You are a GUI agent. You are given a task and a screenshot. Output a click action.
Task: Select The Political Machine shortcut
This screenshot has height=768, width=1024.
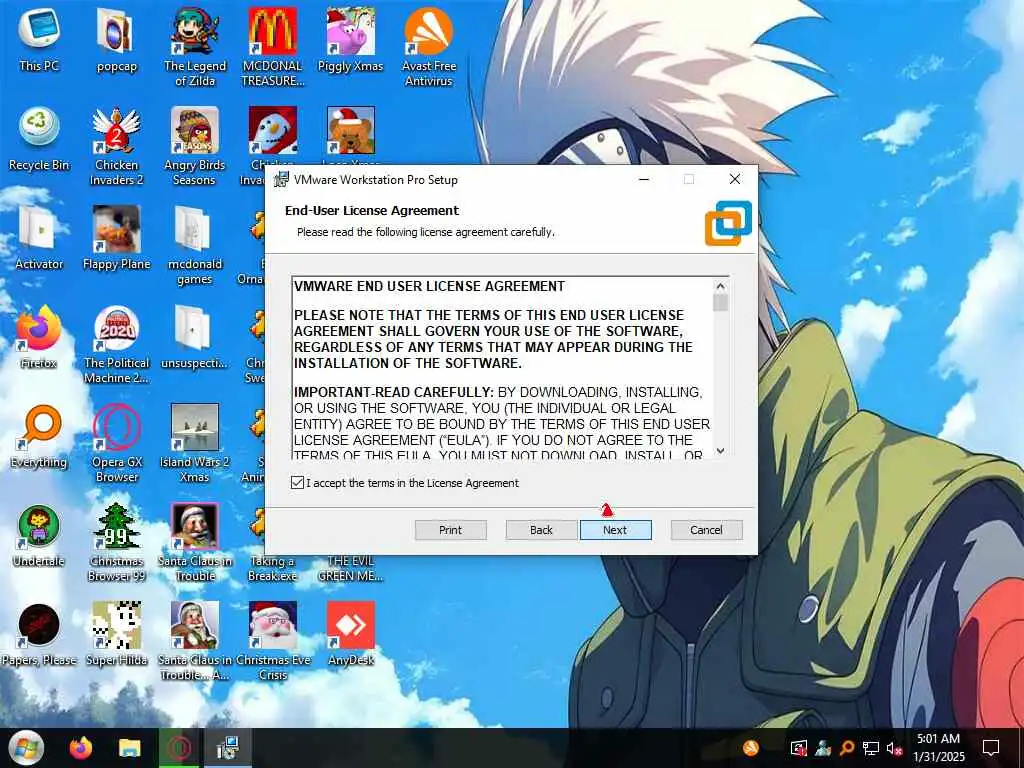pos(117,345)
